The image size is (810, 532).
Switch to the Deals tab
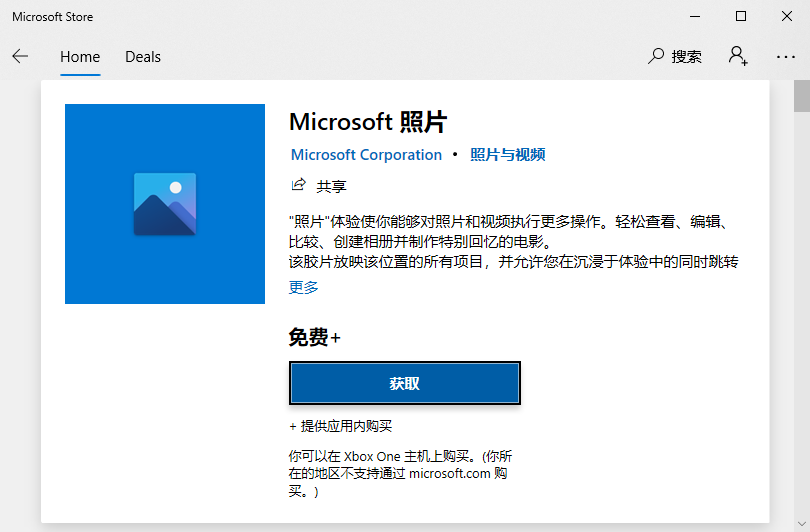click(143, 57)
